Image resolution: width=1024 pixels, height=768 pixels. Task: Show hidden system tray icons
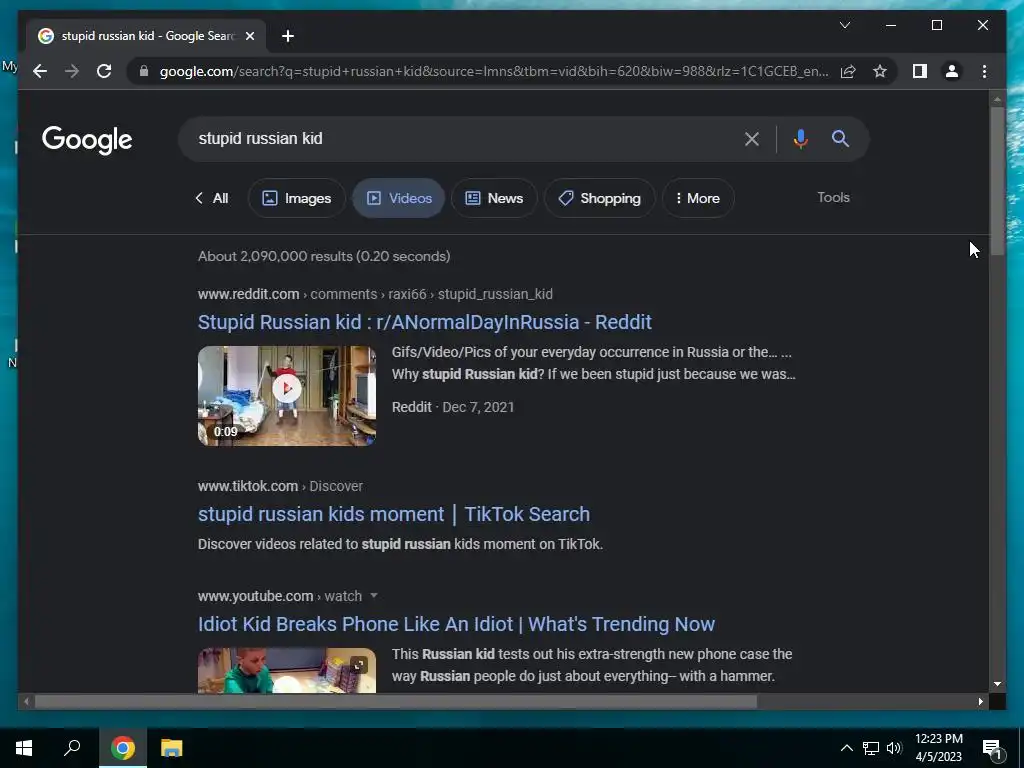pos(846,748)
